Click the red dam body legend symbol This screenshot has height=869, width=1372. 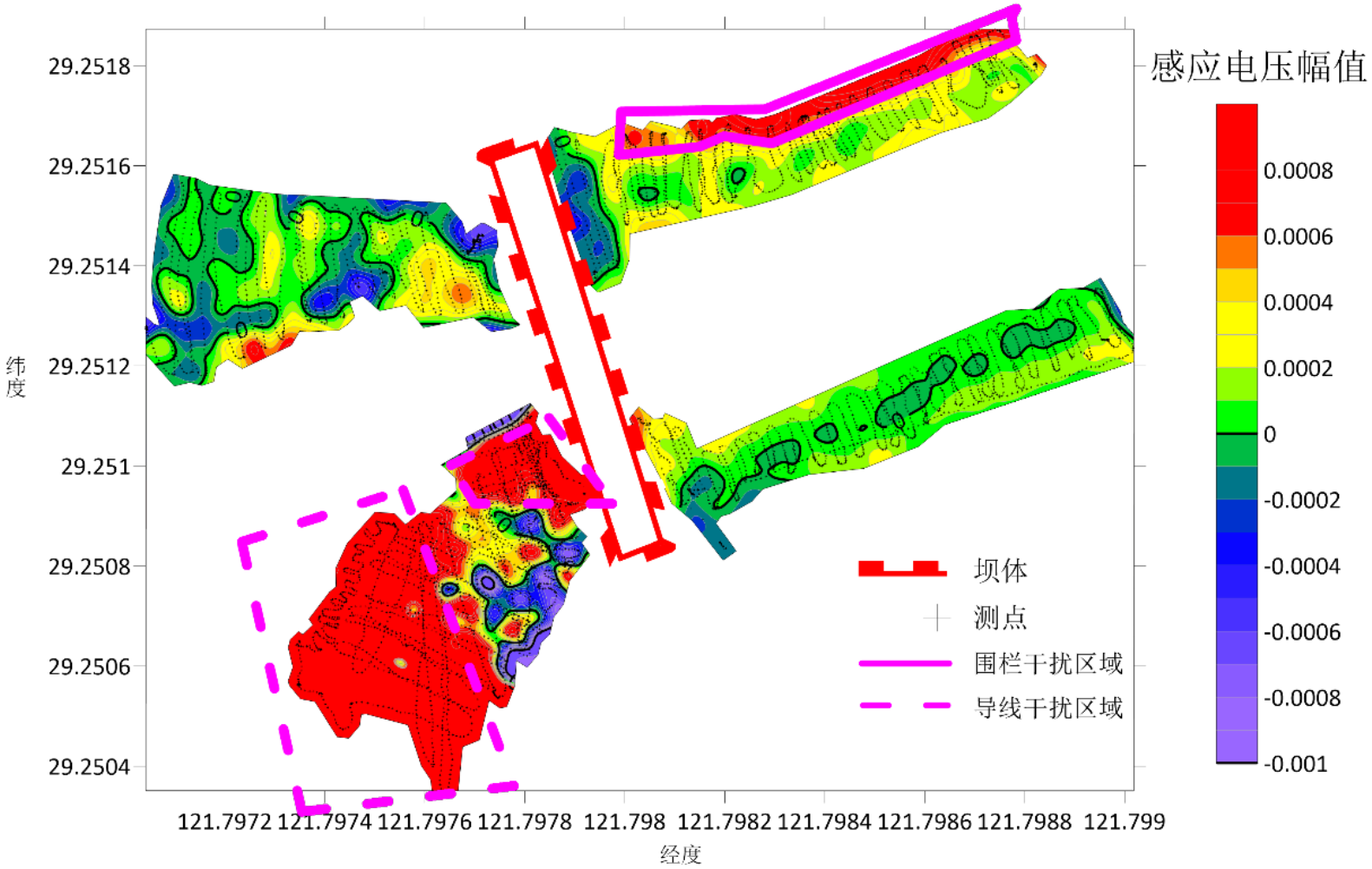pos(902,569)
